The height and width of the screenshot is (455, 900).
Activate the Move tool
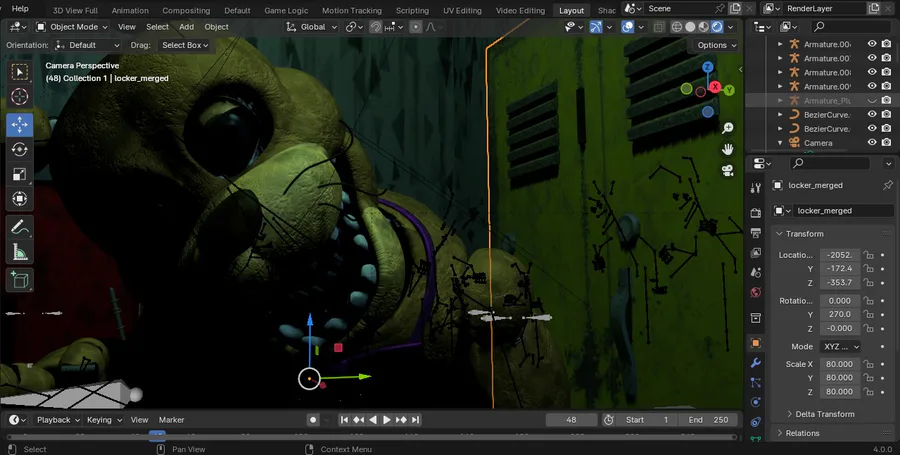click(20, 125)
